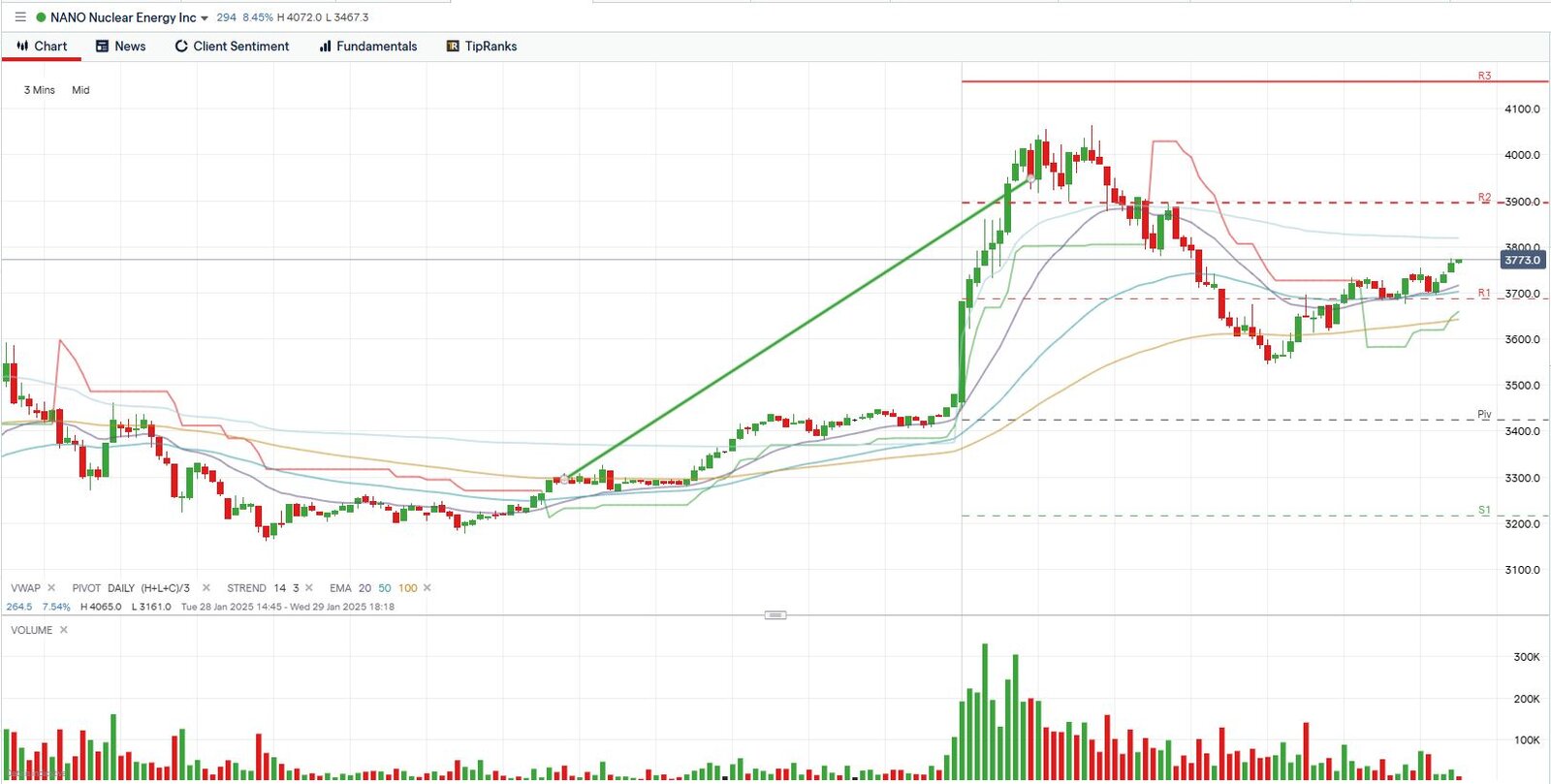Remove the STREND indicator
1551x784 pixels.
(x=309, y=587)
